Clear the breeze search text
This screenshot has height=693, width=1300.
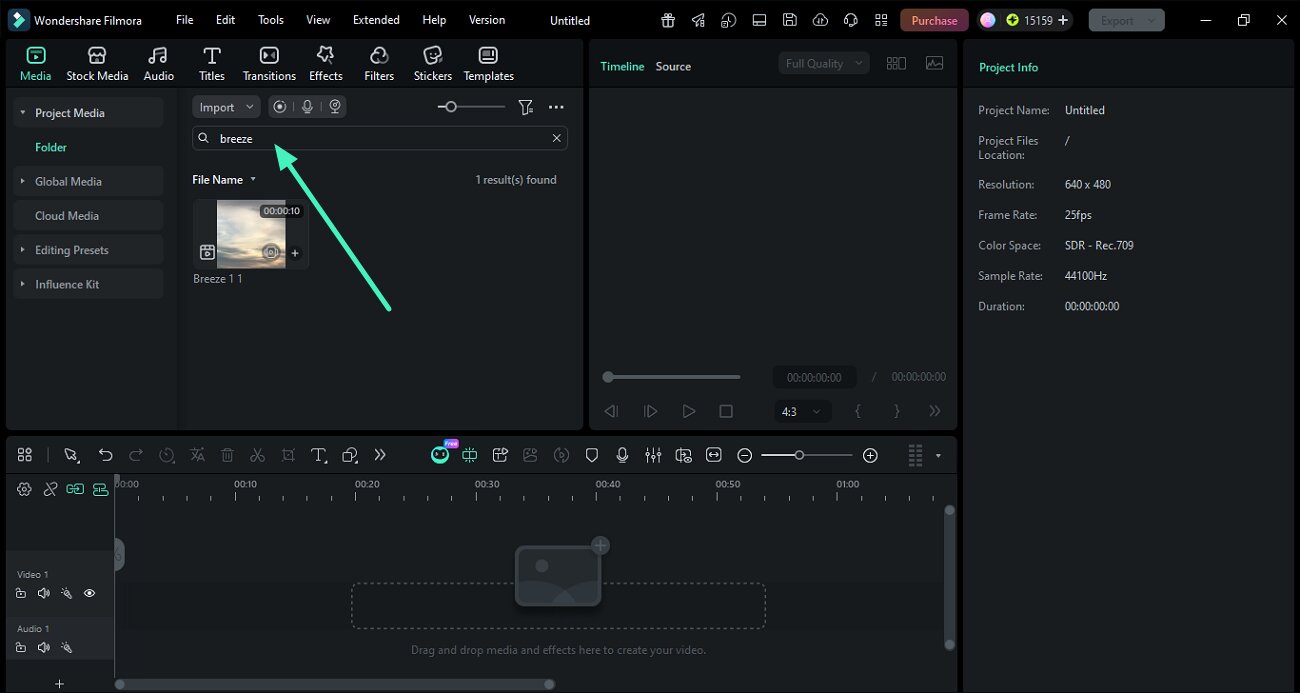pyautogui.click(x=557, y=138)
